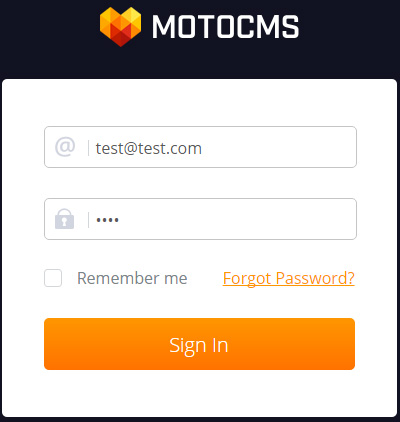400x422 pixels.
Task: Focus the email field containing test@test.com
Action: tap(200, 147)
